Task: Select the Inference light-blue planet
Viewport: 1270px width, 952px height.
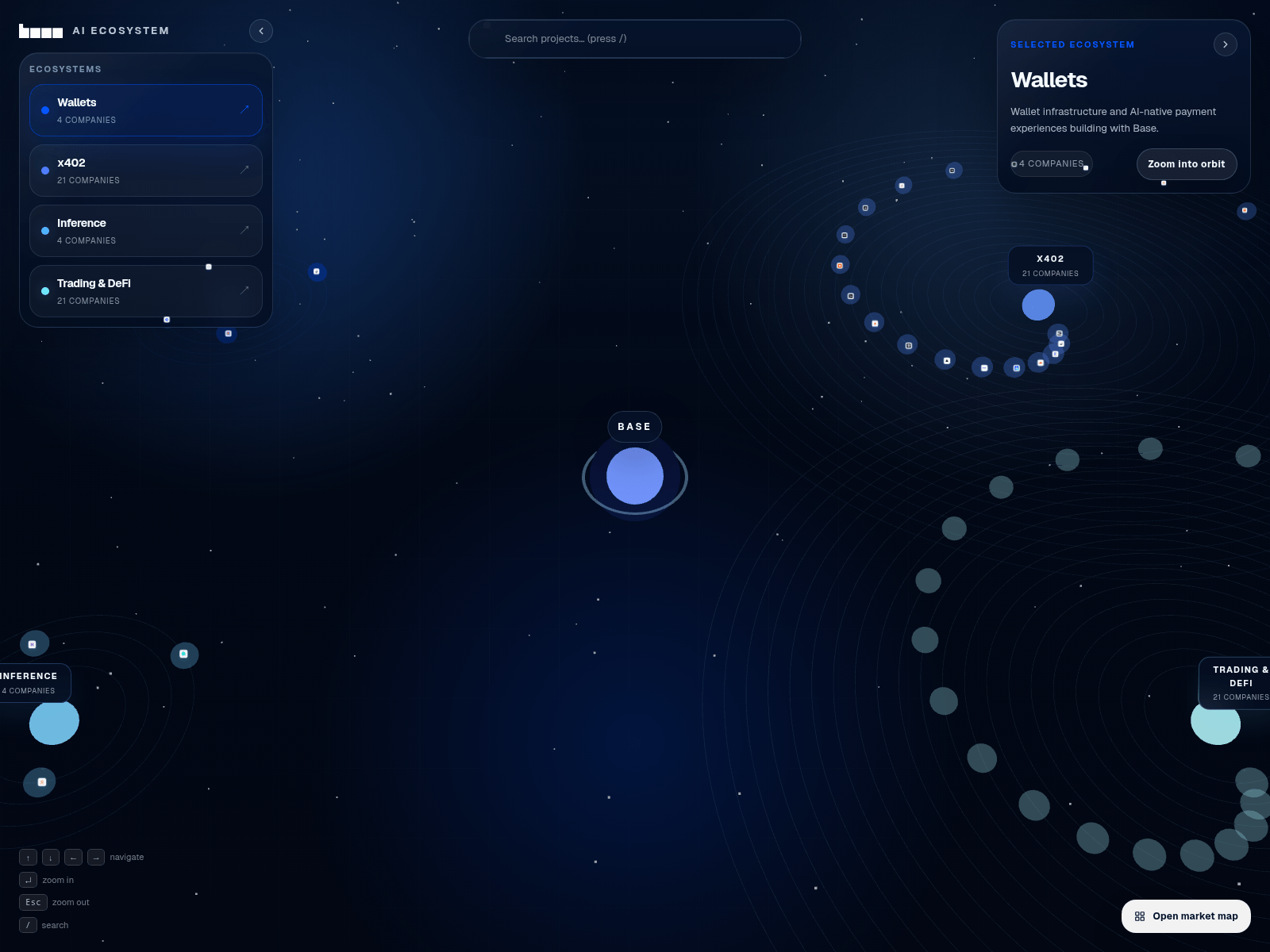Action: click(x=54, y=722)
